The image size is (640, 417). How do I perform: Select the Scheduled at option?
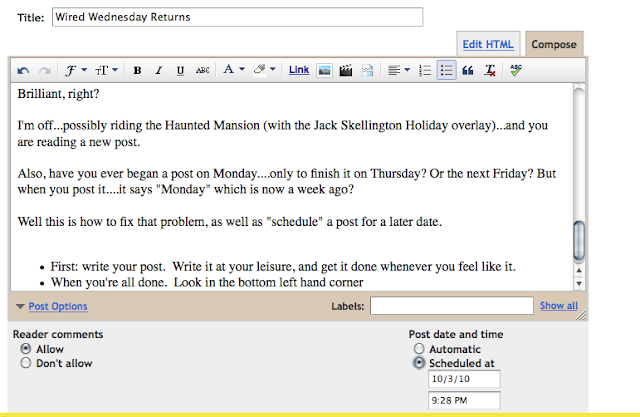[x=419, y=363]
